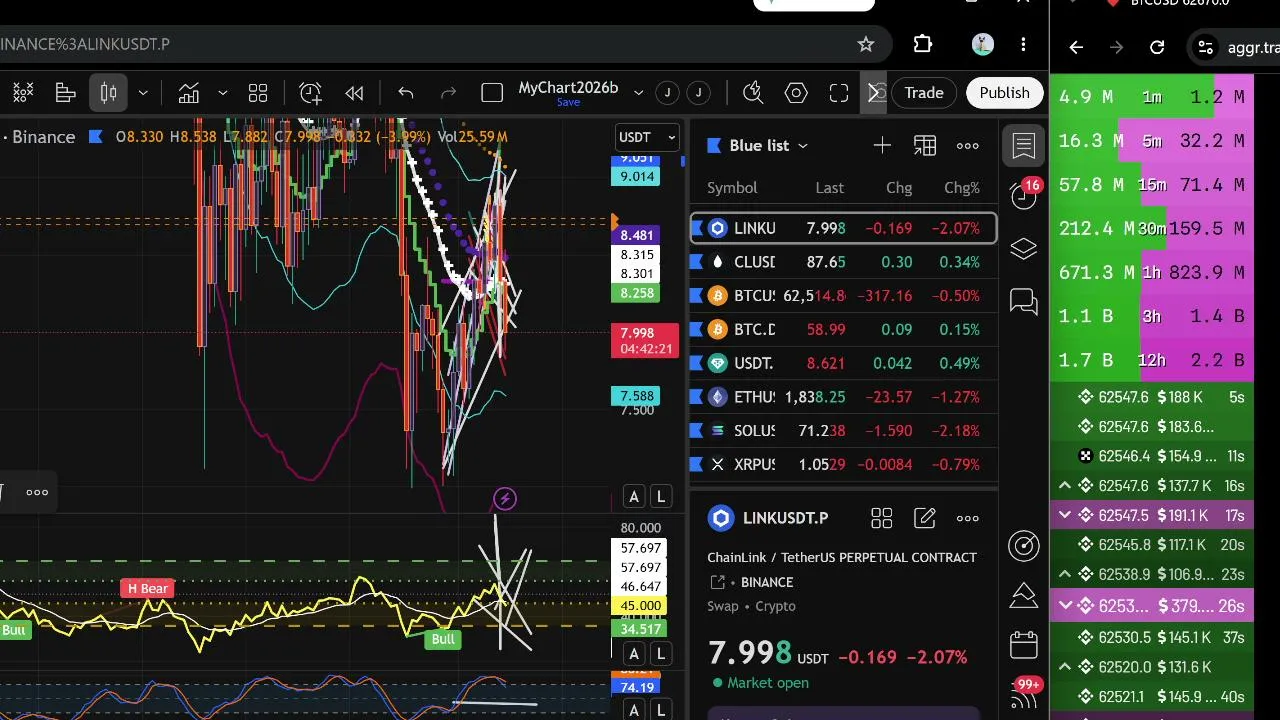The width and height of the screenshot is (1280, 720).
Task: Expand the indicators favorites dropdown arrow
Action: click(222, 93)
